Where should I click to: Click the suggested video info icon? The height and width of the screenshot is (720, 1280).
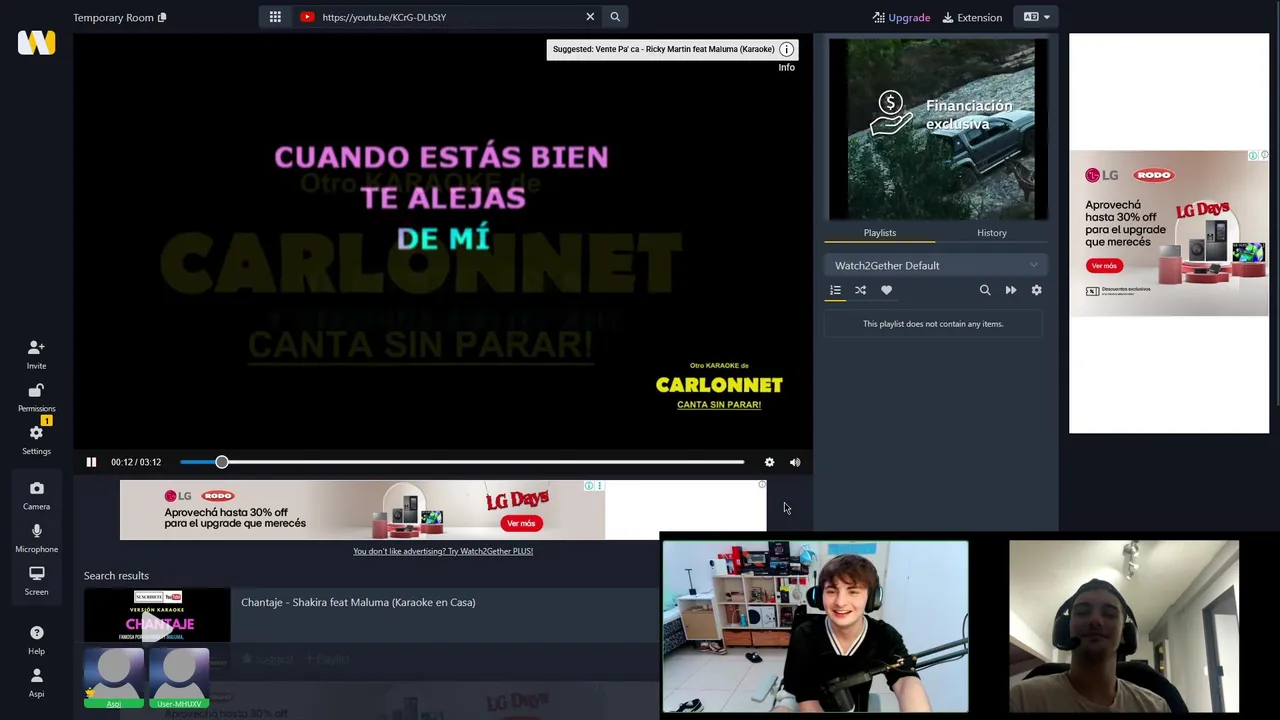[x=787, y=49]
